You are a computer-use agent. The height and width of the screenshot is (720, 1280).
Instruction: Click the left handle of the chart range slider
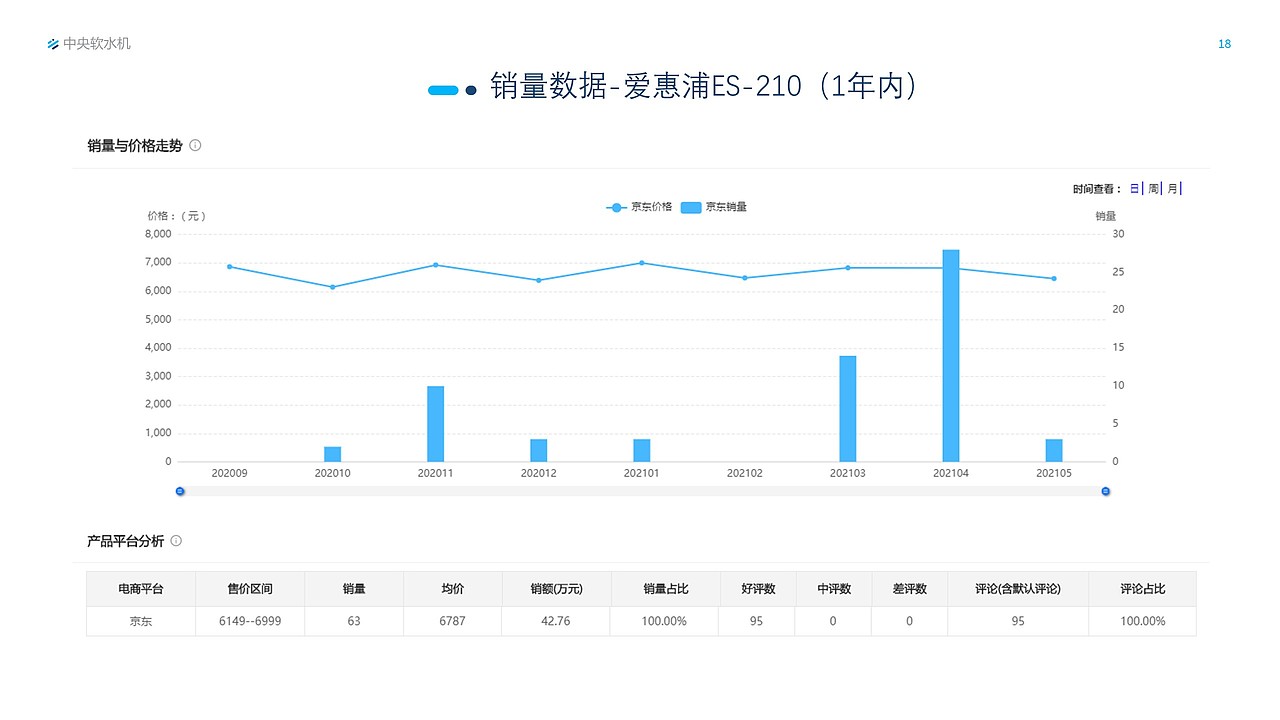180,491
